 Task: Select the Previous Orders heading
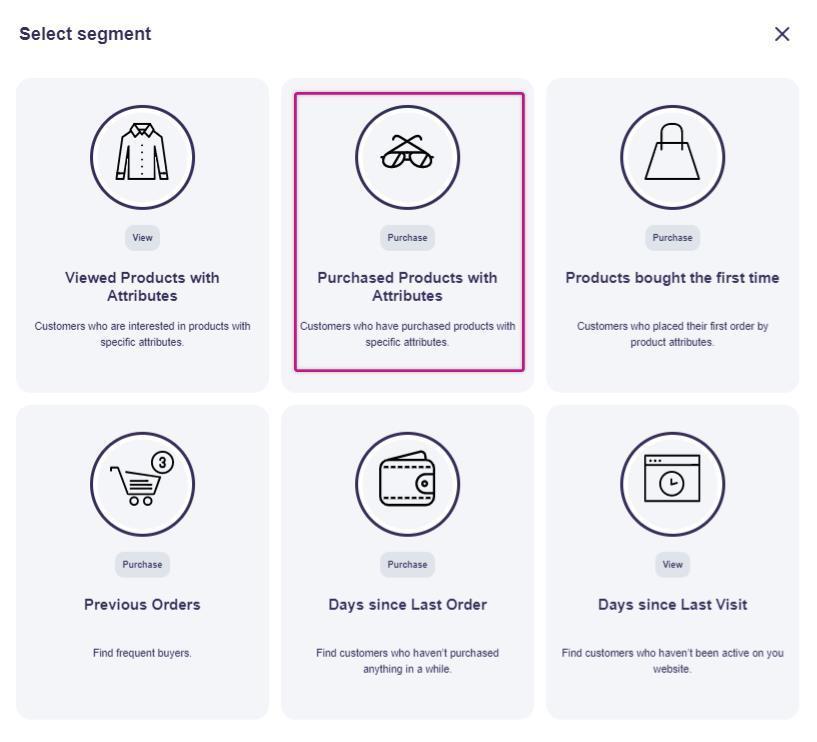pos(142,605)
